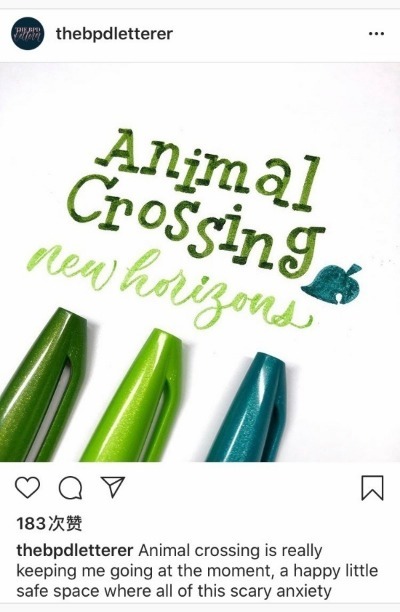Tap the dark green pen cap
400x612 pixels.
(39, 384)
